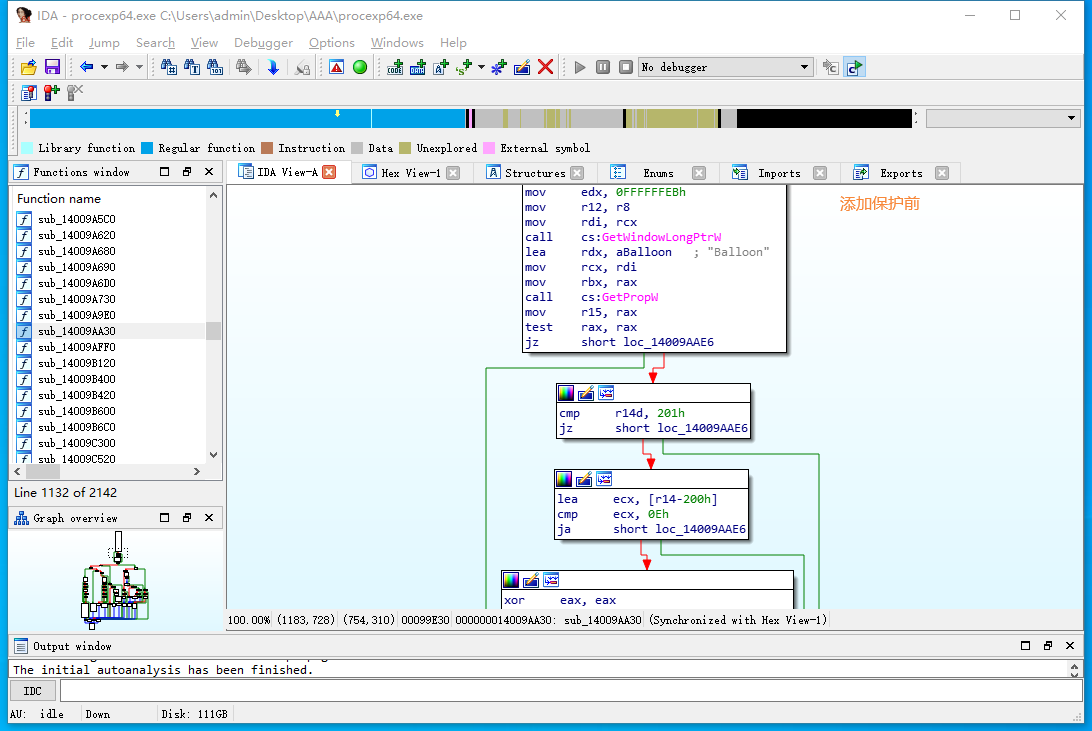Click the gray arrow C toolbar icon

coord(831,68)
